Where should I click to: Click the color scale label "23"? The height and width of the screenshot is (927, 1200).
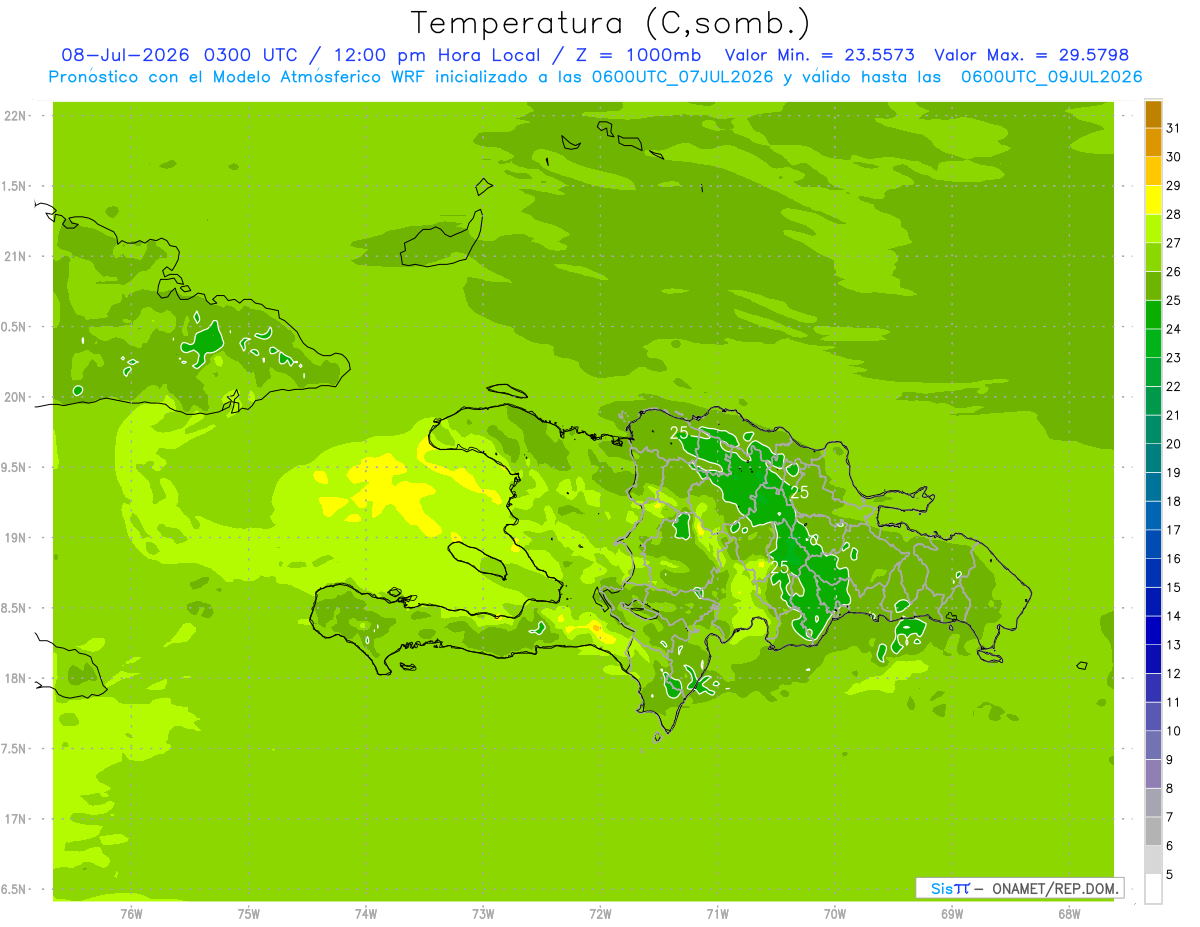pyautogui.click(x=1174, y=358)
